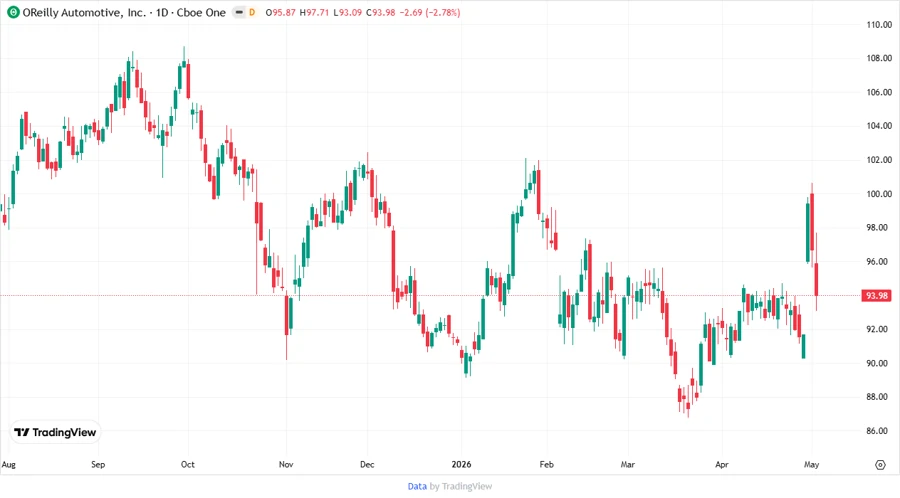
Task: Click the 110.00 price axis label
Action: 879,25
